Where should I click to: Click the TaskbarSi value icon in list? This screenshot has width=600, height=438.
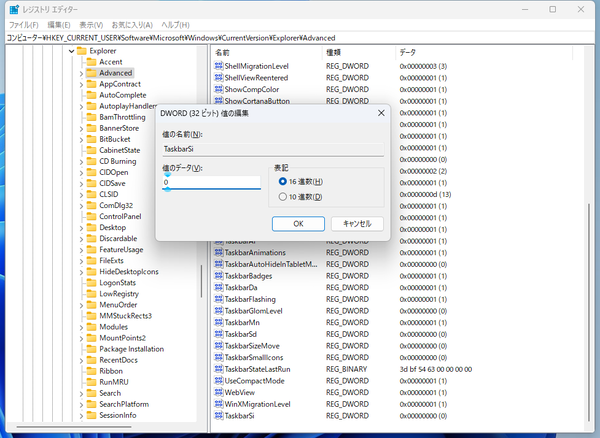point(218,416)
